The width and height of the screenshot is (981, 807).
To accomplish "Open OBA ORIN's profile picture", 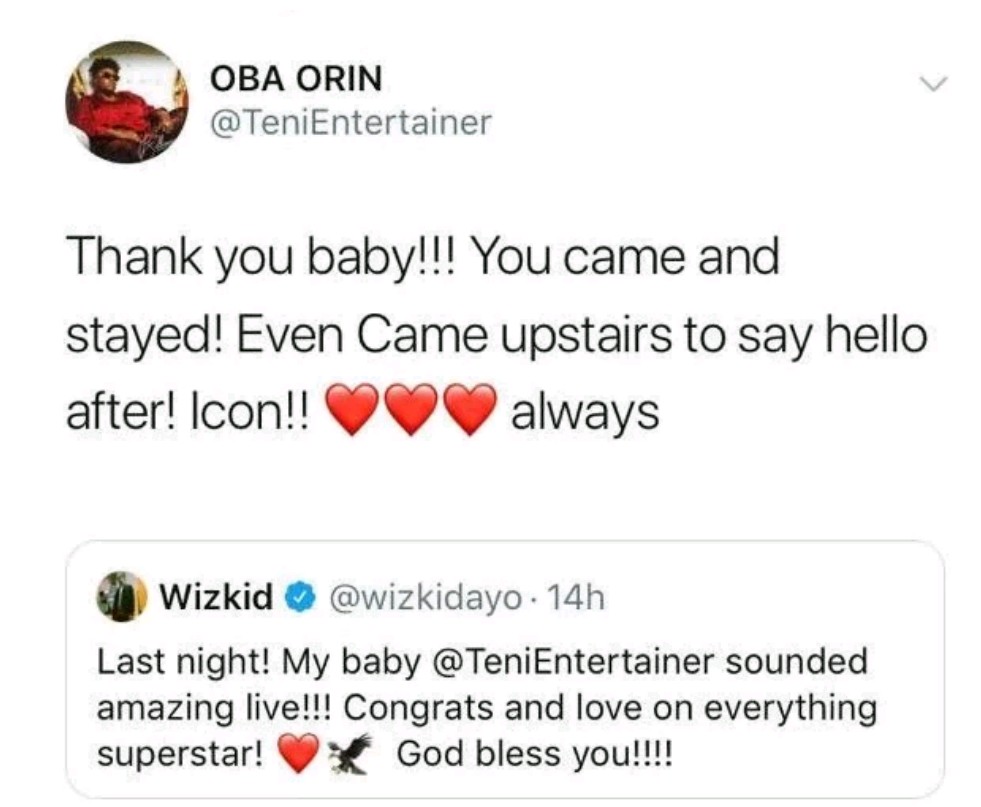I will 127,101.
